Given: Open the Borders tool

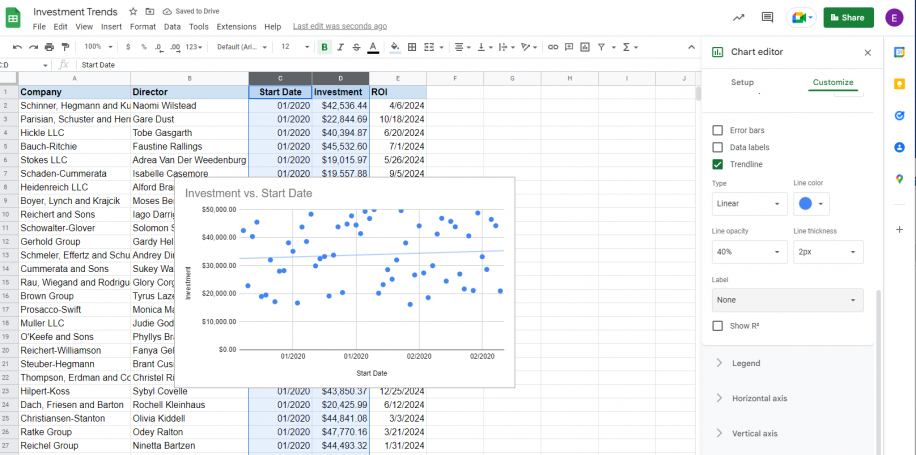Looking at the screenshot, I should pyautogui.click(x=412, y=47).
